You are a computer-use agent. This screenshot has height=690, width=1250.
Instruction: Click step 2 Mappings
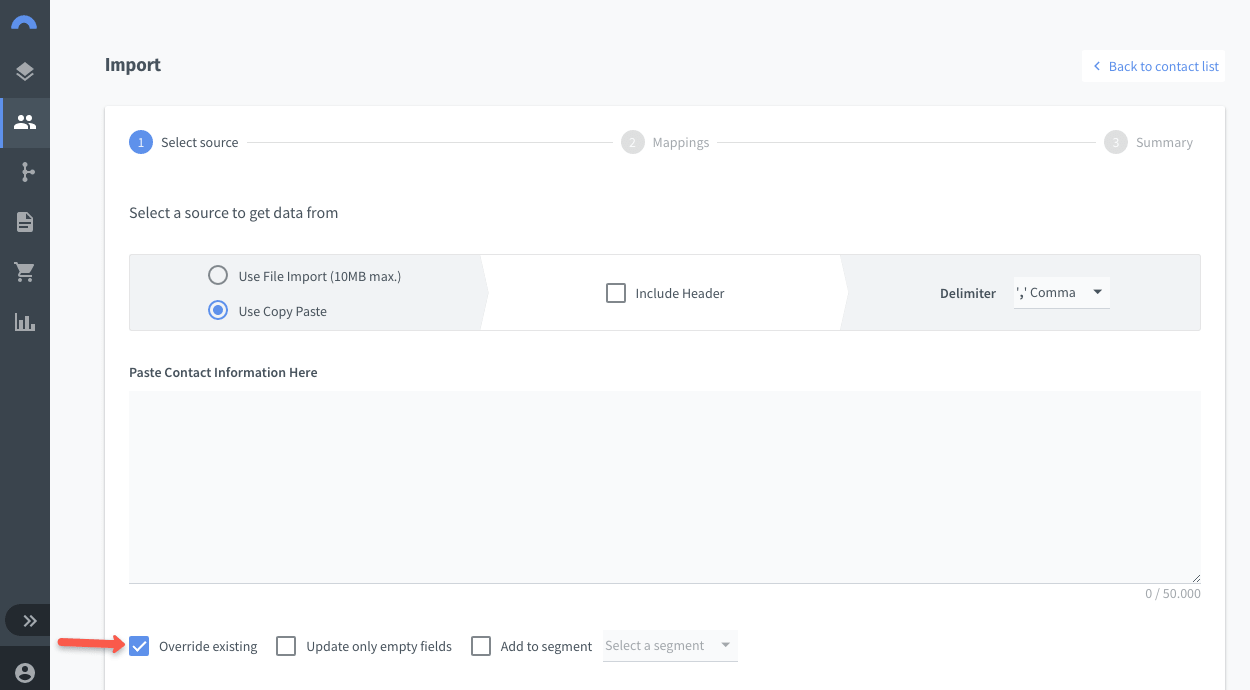(x=665, y=142)
